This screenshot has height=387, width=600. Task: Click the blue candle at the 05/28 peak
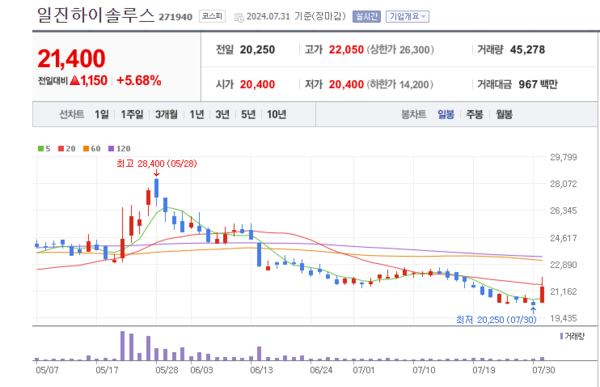pos(157,188)
